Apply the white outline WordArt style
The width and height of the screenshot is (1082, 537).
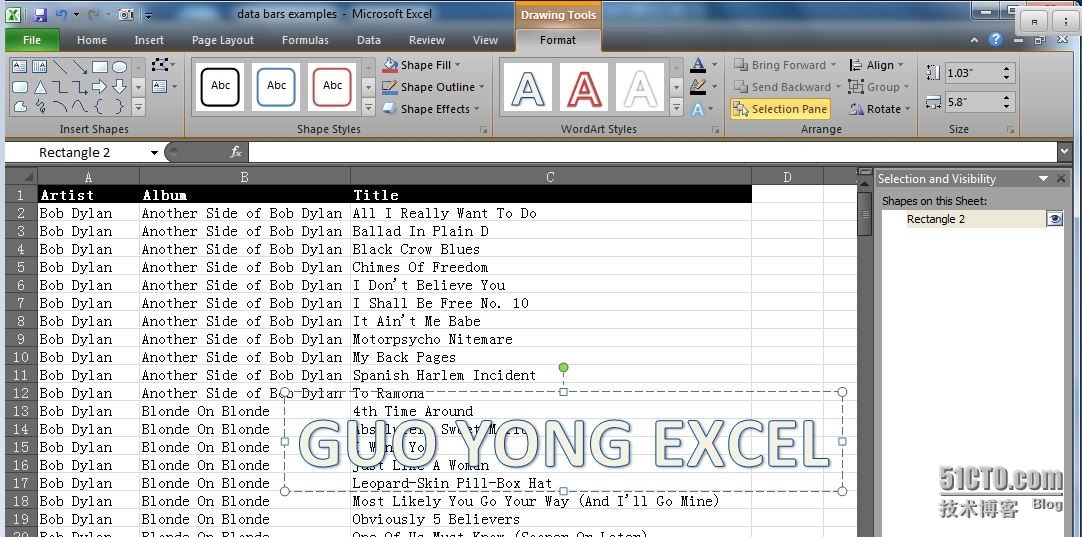pos(640,87)
